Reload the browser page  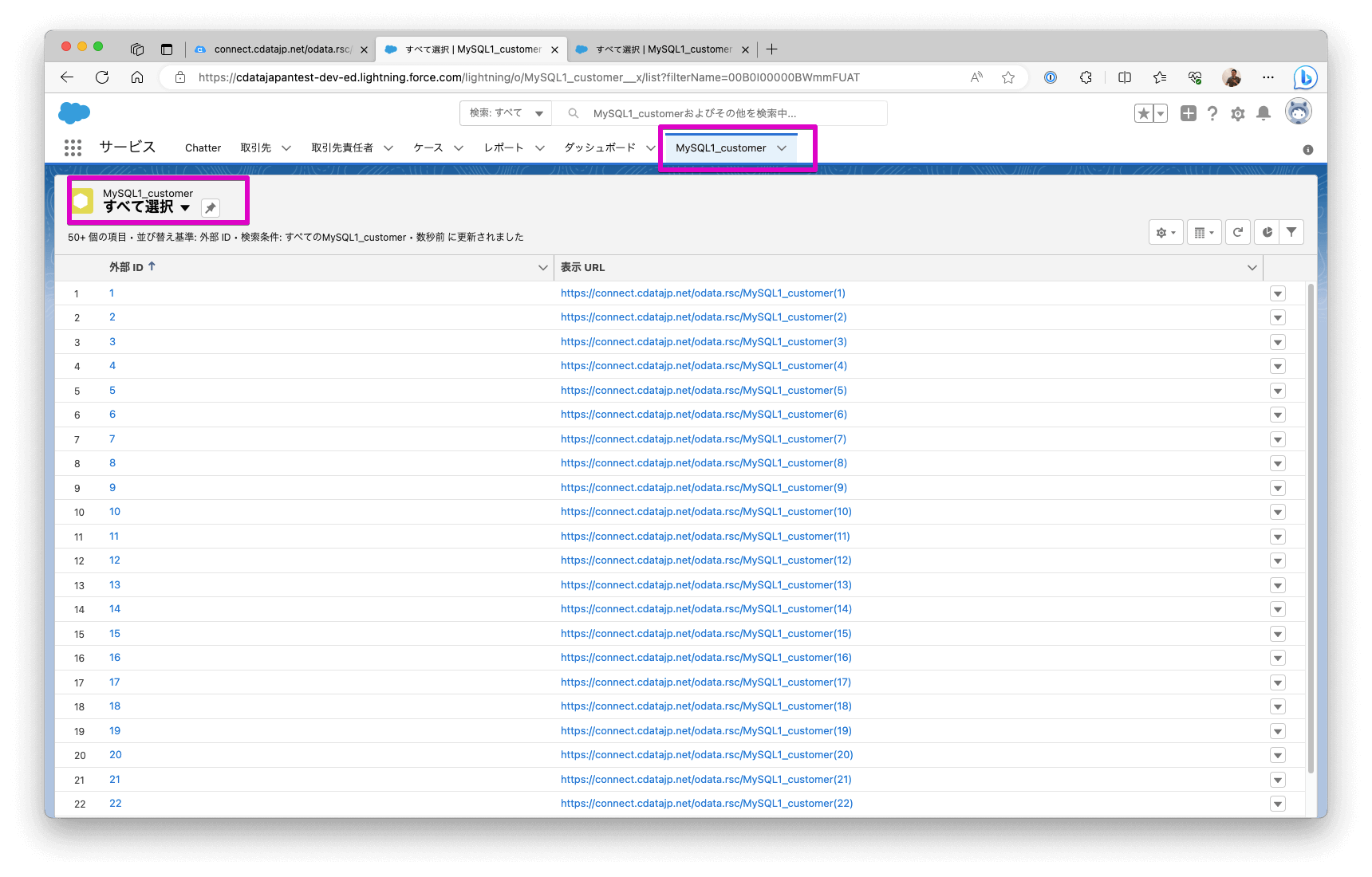[x=102, y=77]
